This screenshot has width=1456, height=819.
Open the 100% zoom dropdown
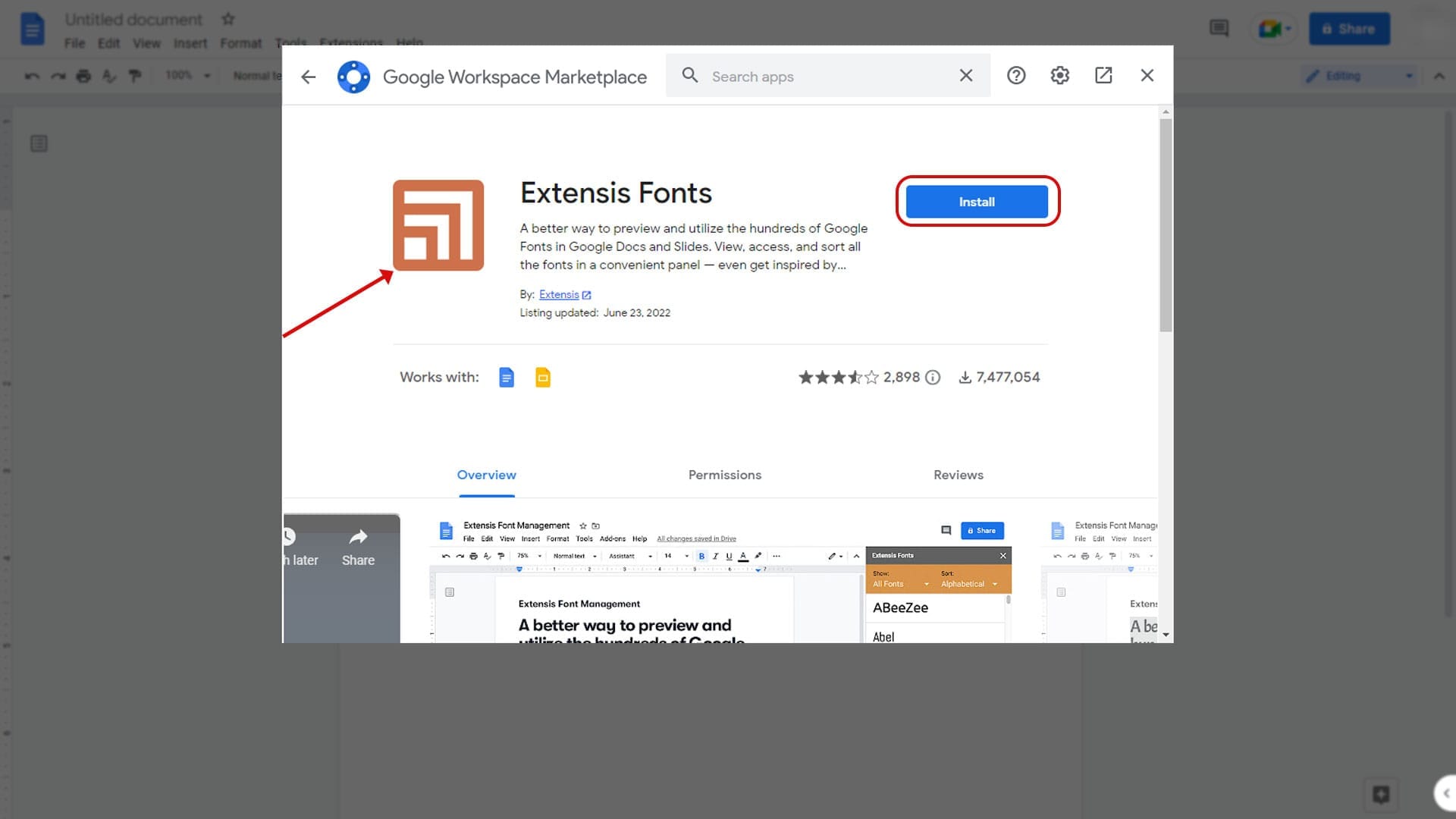pyautogui.click(x=187, y=75)
